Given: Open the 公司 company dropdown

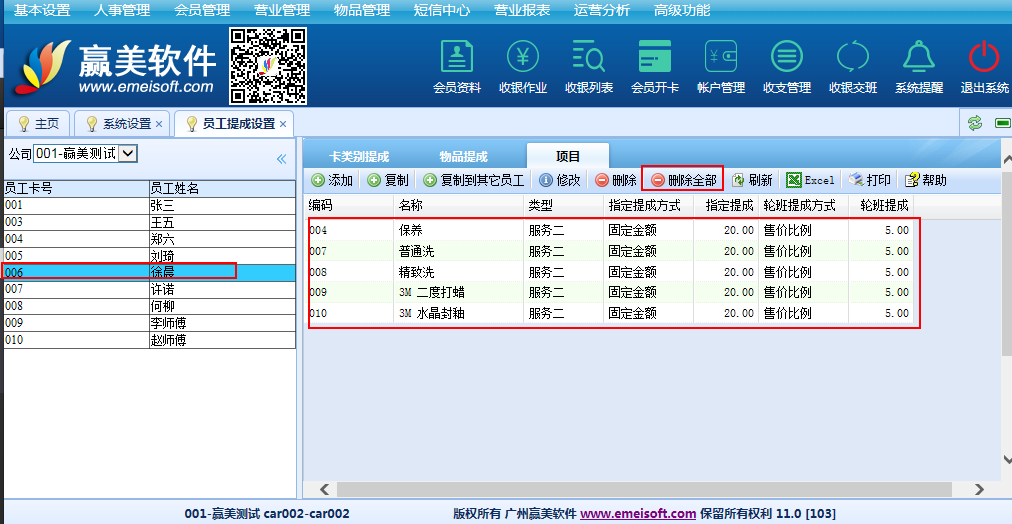Looking at the screenshot, I should click(x=128, y=153).
